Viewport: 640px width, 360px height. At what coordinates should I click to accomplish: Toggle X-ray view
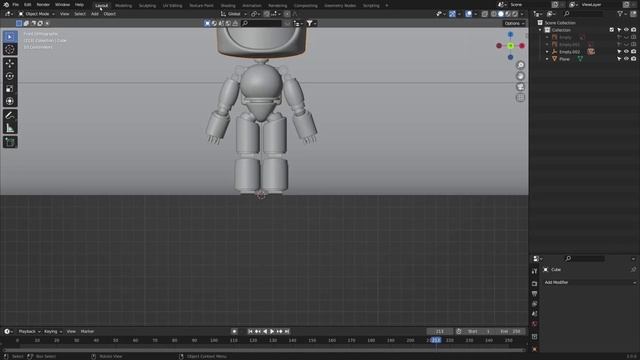tap(484, 14)
